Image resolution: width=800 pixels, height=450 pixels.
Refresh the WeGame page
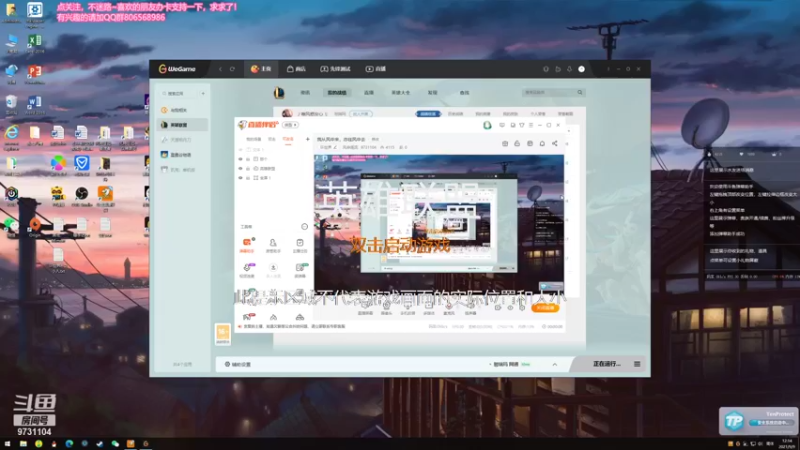click(232, 69)
